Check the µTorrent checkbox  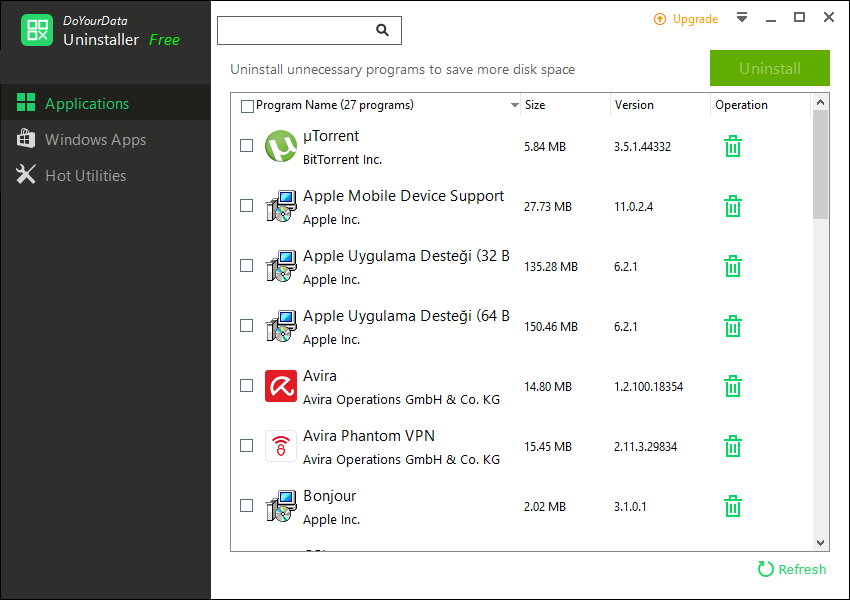[x=247, y=146]
